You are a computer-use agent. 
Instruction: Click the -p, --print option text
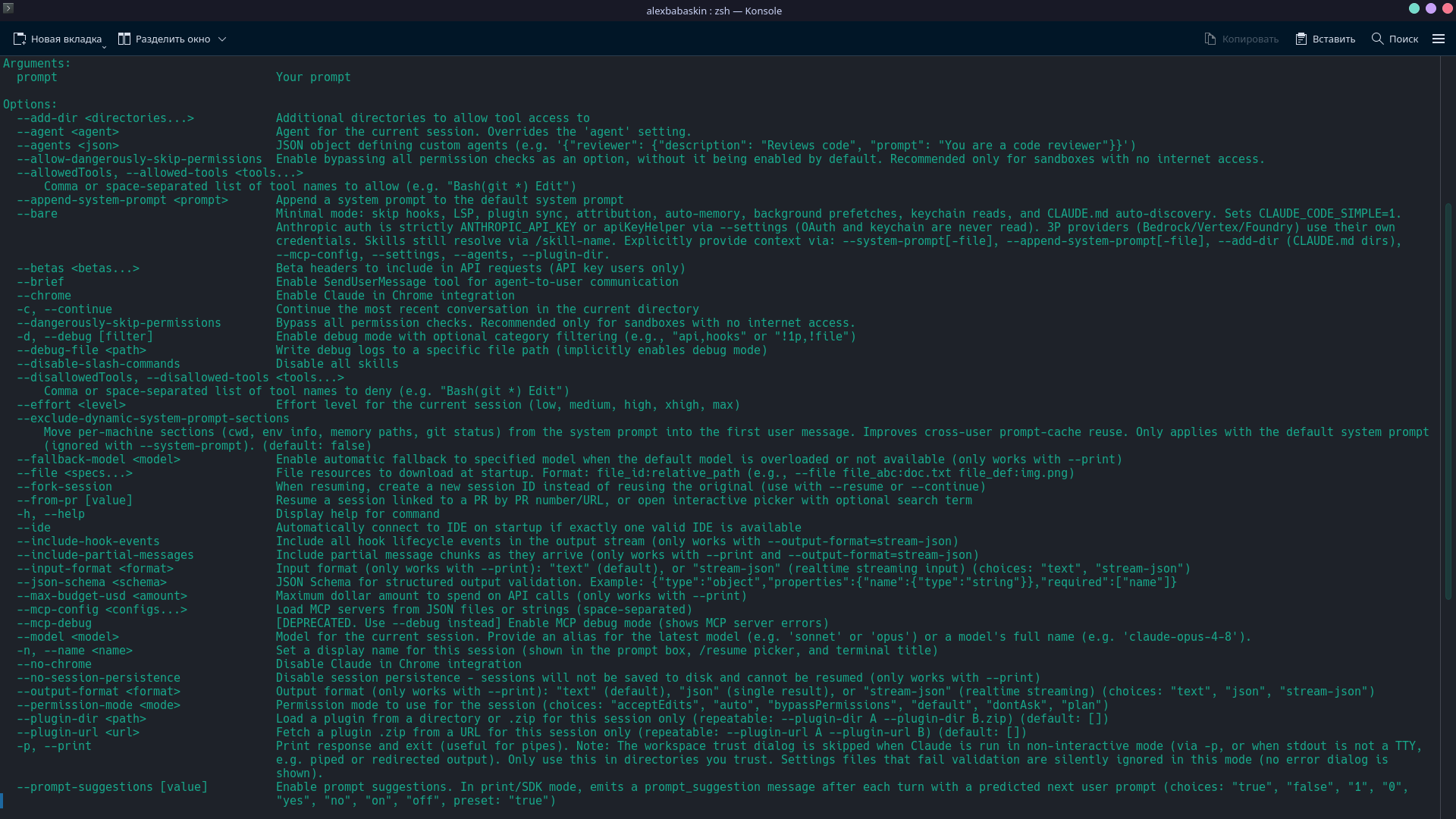click(54, 746)
